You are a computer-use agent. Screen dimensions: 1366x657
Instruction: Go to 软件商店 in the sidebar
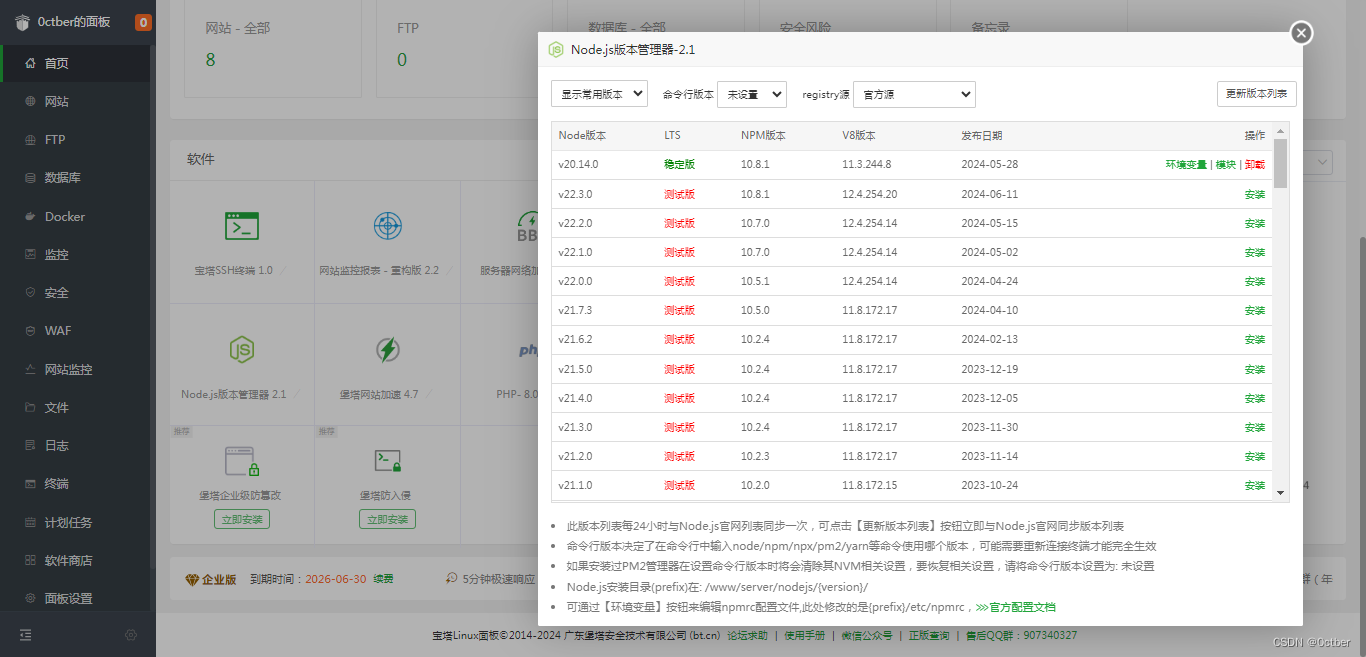coord(69,561)
